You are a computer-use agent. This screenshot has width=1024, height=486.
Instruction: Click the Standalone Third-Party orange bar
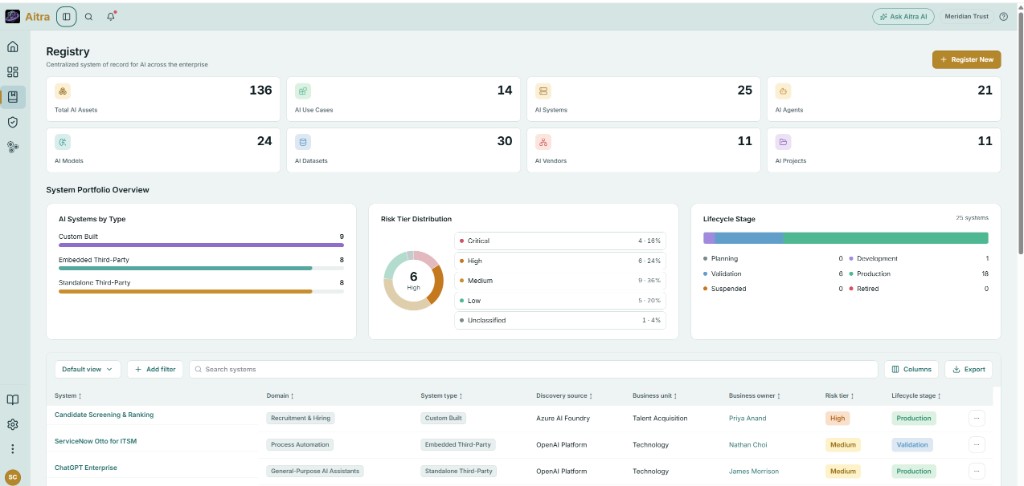tap(185, 291)
